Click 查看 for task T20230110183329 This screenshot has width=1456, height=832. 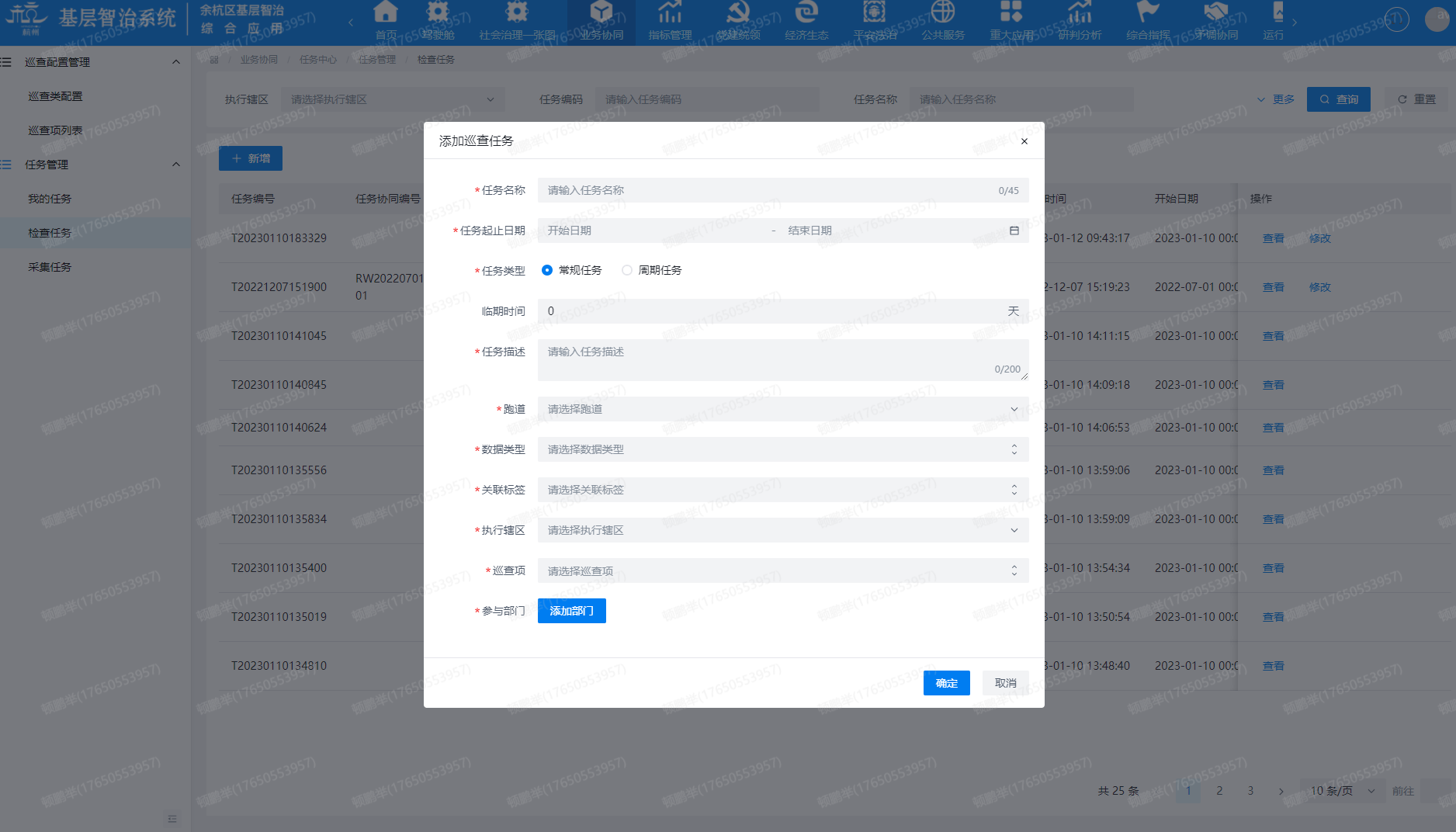tap(1274, 238)
